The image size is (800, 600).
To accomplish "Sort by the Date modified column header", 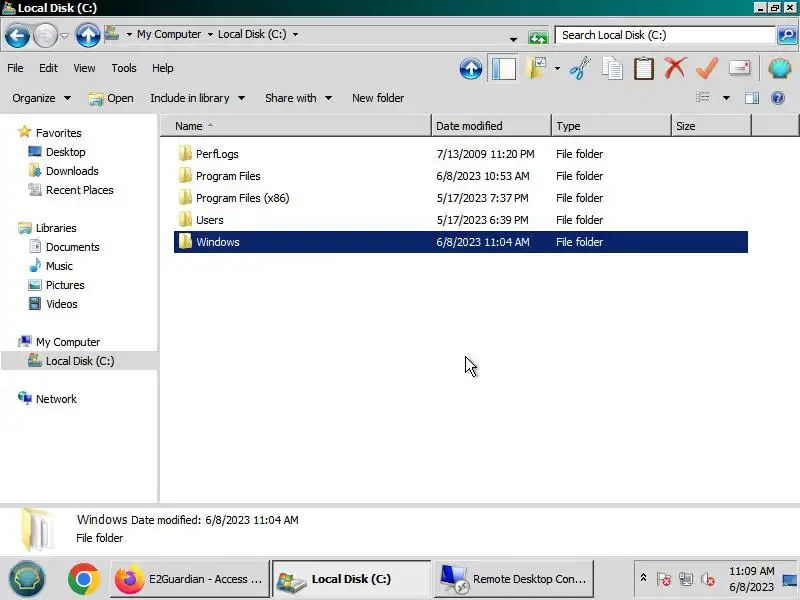I will click(x=491, y=126).
